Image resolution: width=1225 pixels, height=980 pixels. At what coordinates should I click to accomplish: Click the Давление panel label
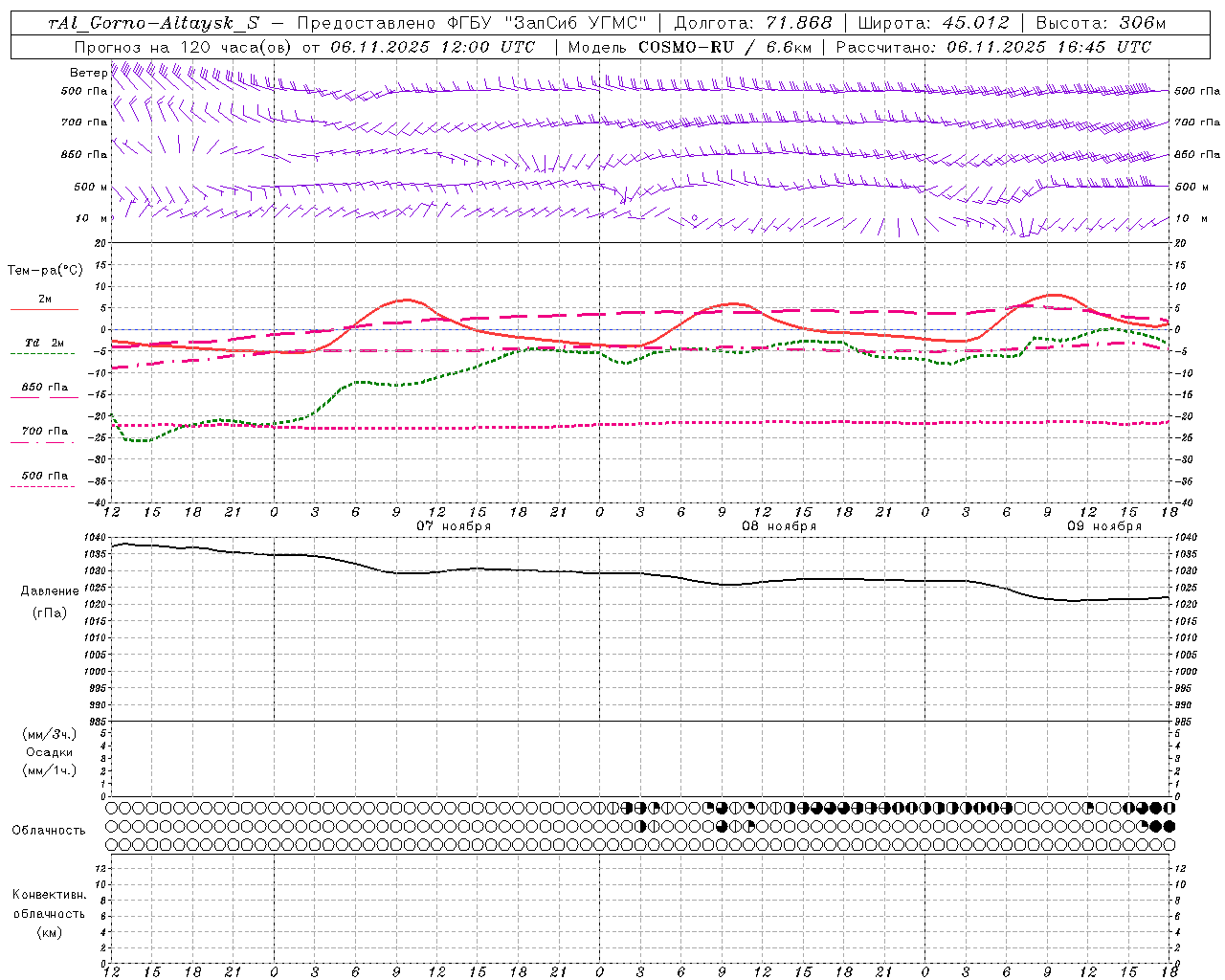pyautogui.click(x=50, y=591)
